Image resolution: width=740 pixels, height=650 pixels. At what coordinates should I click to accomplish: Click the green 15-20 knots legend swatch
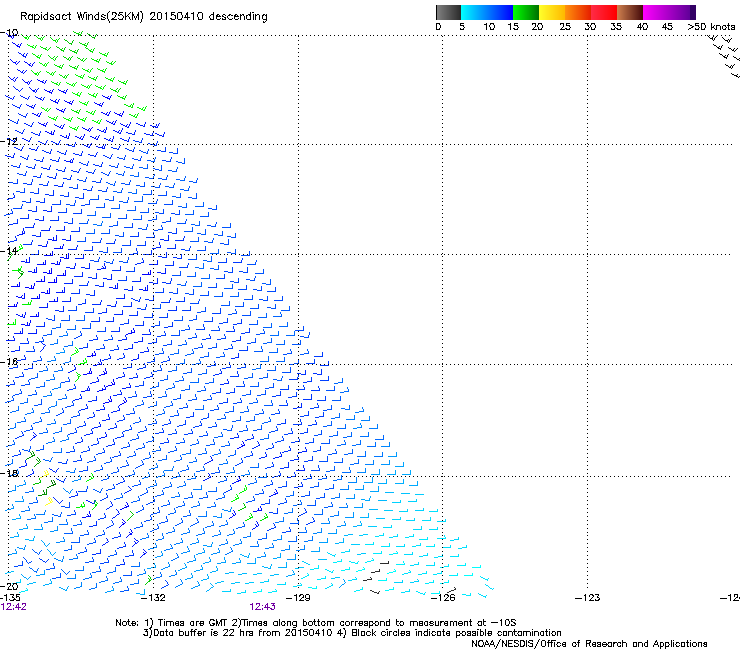pyautogui.click(x=526, y=12)
